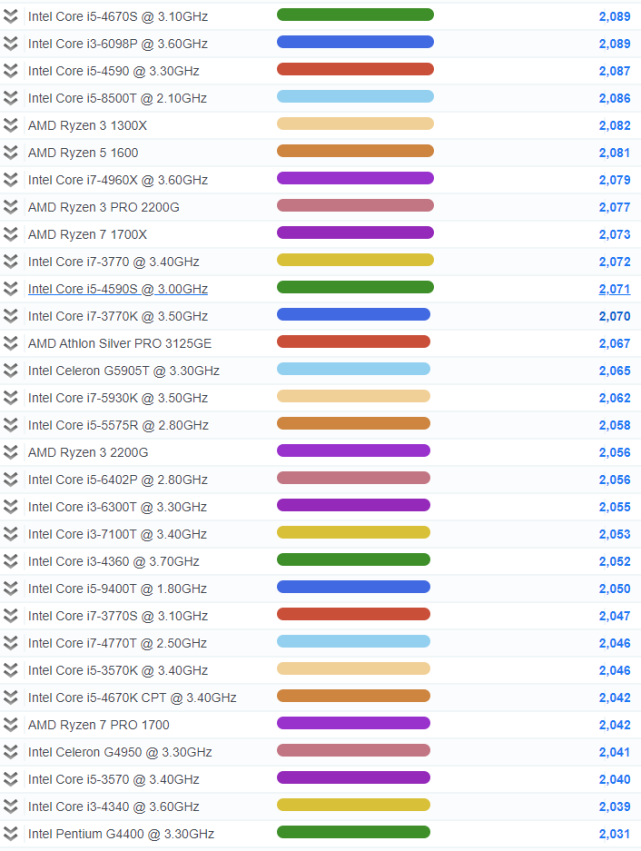Open the Intel Celeron G5905T @ 3.30GHz link
This screenshot has height=851, width=641.
click(x=124, y=370)
